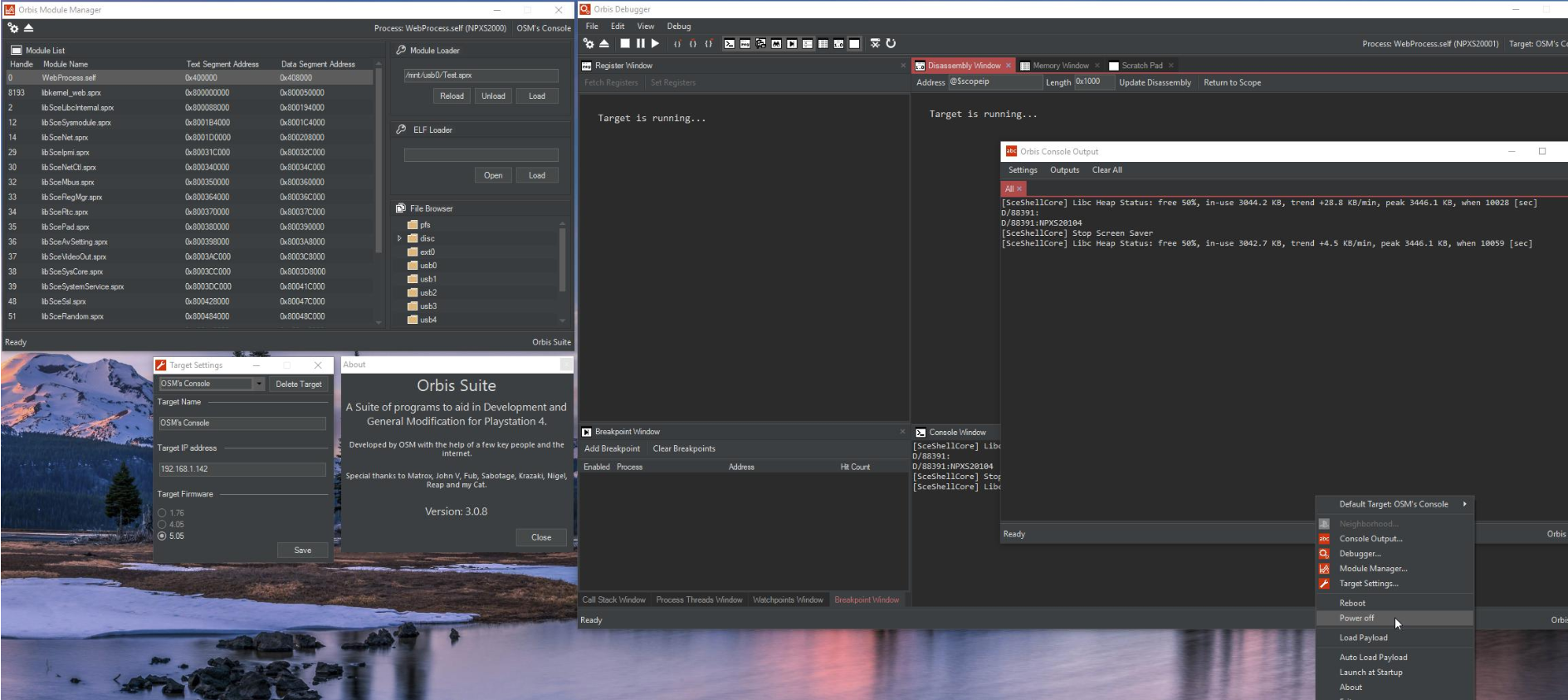The width and height of the screenshot is (1568, 700).
Task: Click Save in Target Settings
Action: coord(303,551)
